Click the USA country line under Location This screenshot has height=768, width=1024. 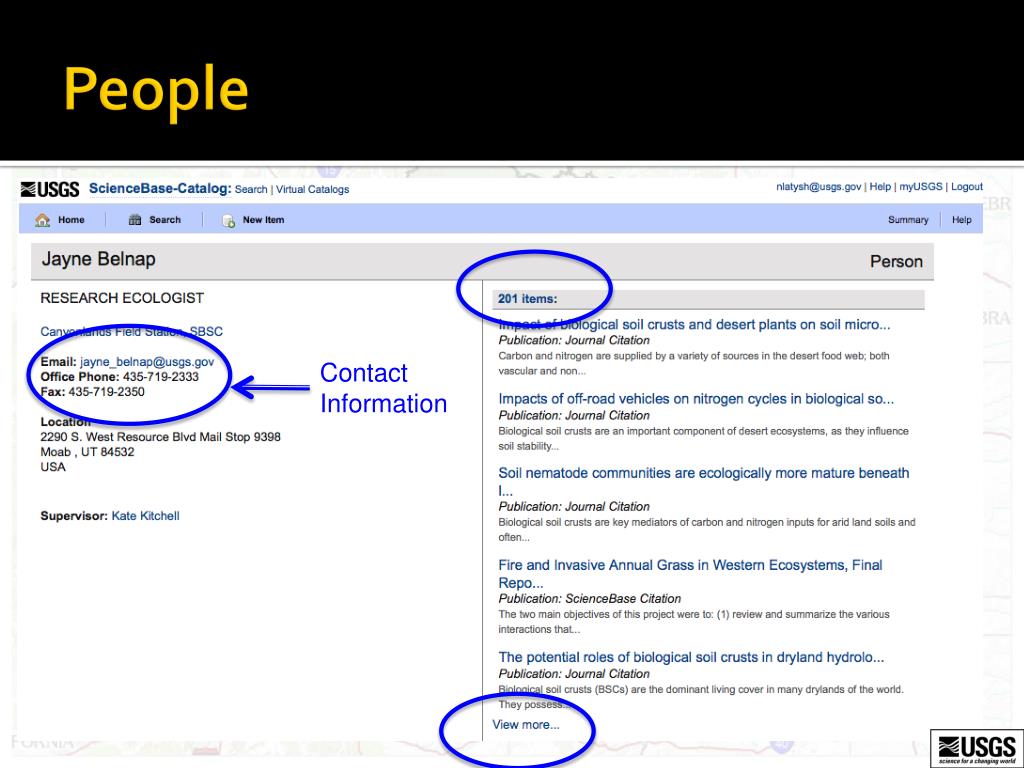[x=53, y=467]
